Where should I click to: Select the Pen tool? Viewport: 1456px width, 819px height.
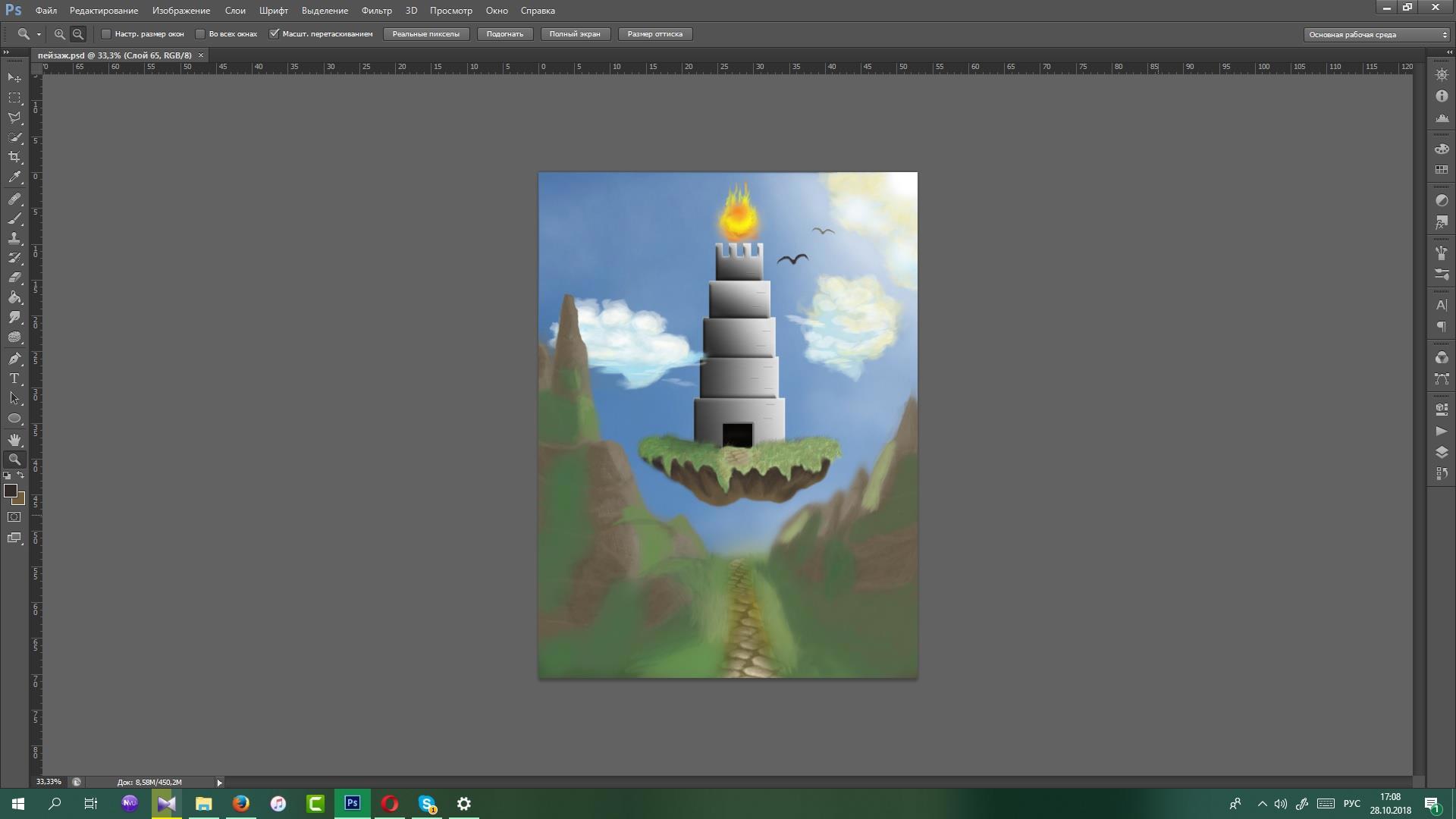pos(14,358)
